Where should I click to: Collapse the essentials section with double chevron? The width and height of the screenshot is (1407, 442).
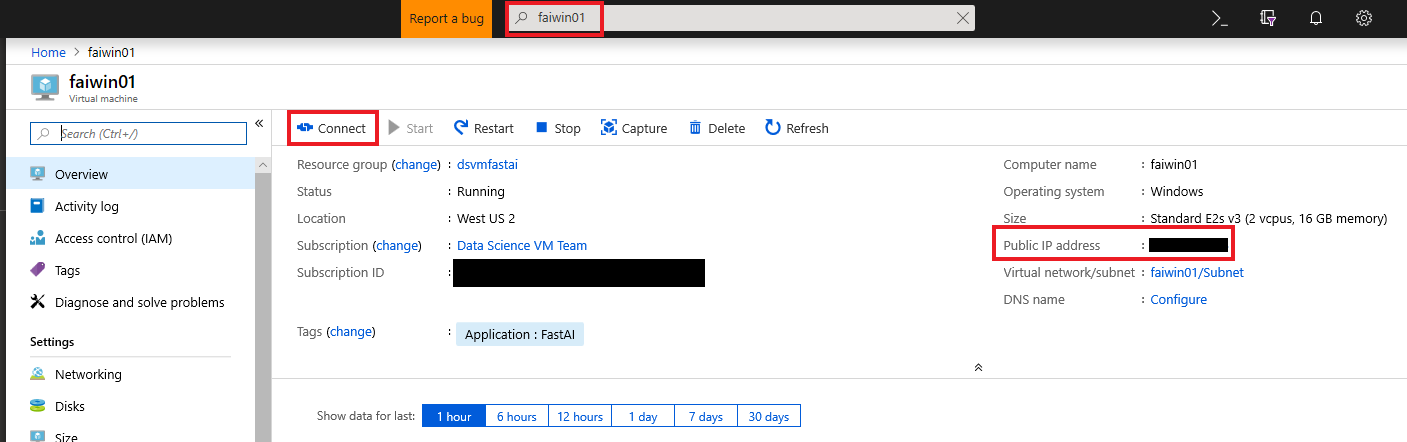click(x=978, y=368)
